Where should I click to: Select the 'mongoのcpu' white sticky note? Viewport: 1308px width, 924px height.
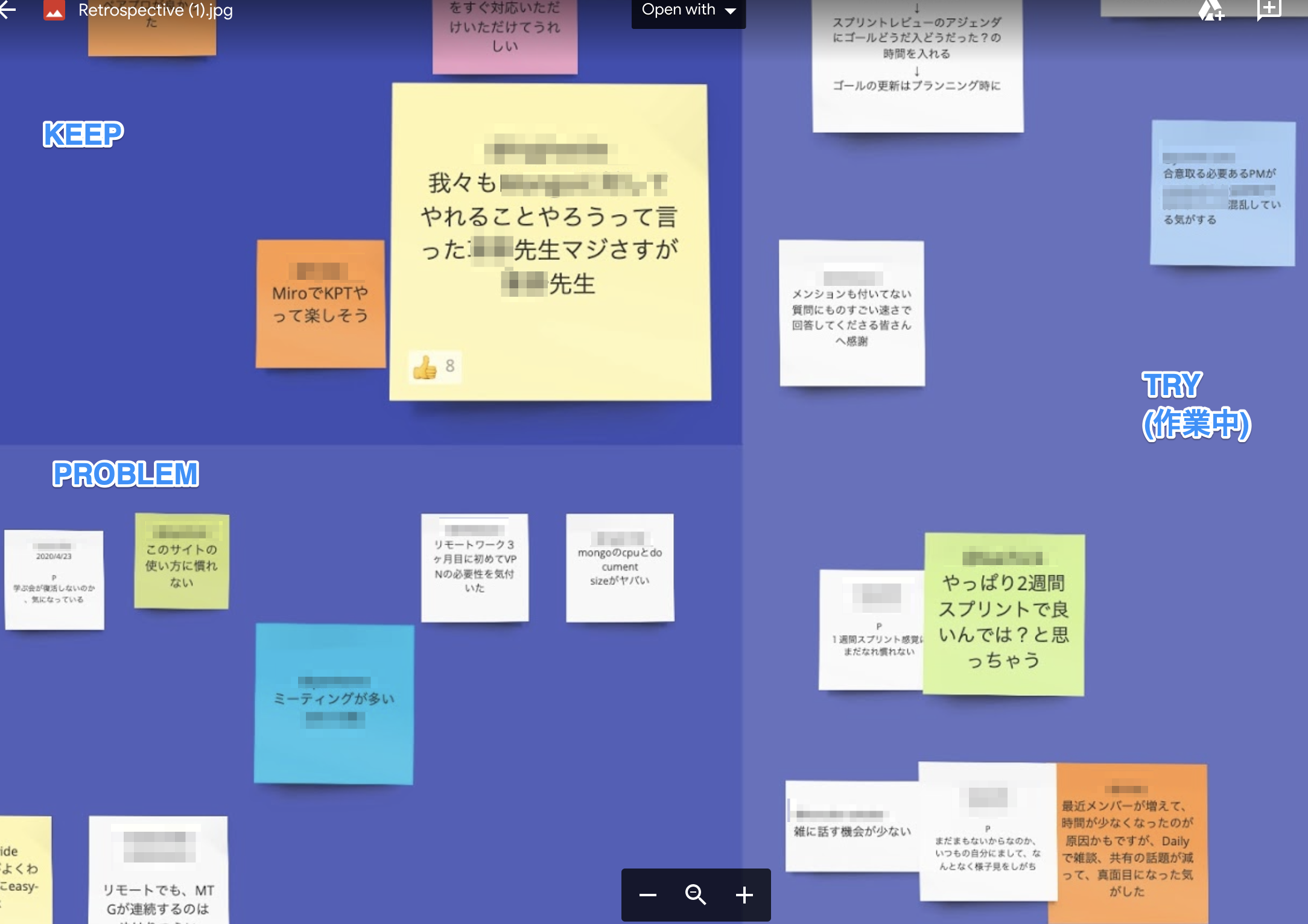tap(620, 567)
